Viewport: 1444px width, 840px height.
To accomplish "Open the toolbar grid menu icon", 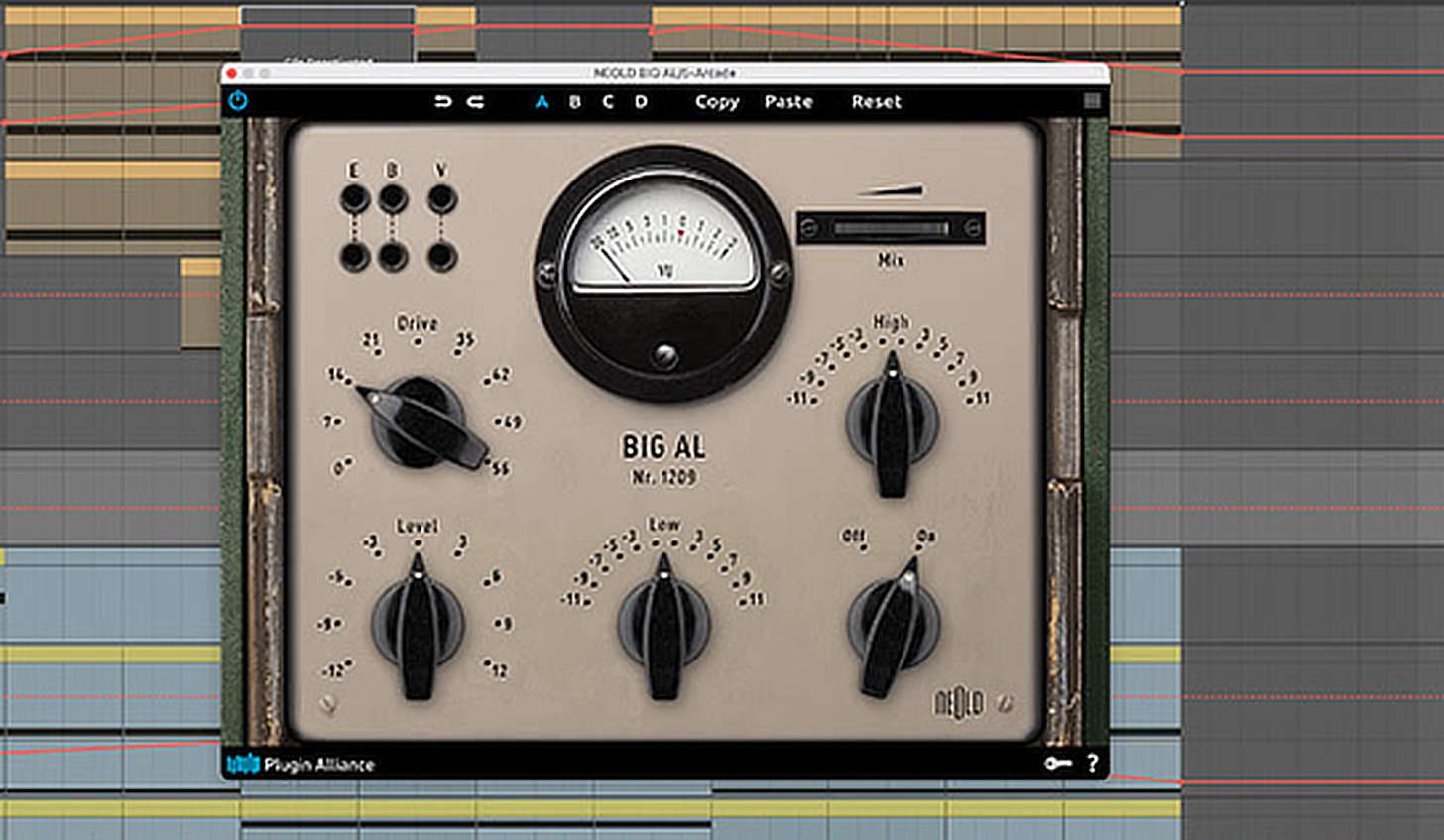I will pos(1092,101).
